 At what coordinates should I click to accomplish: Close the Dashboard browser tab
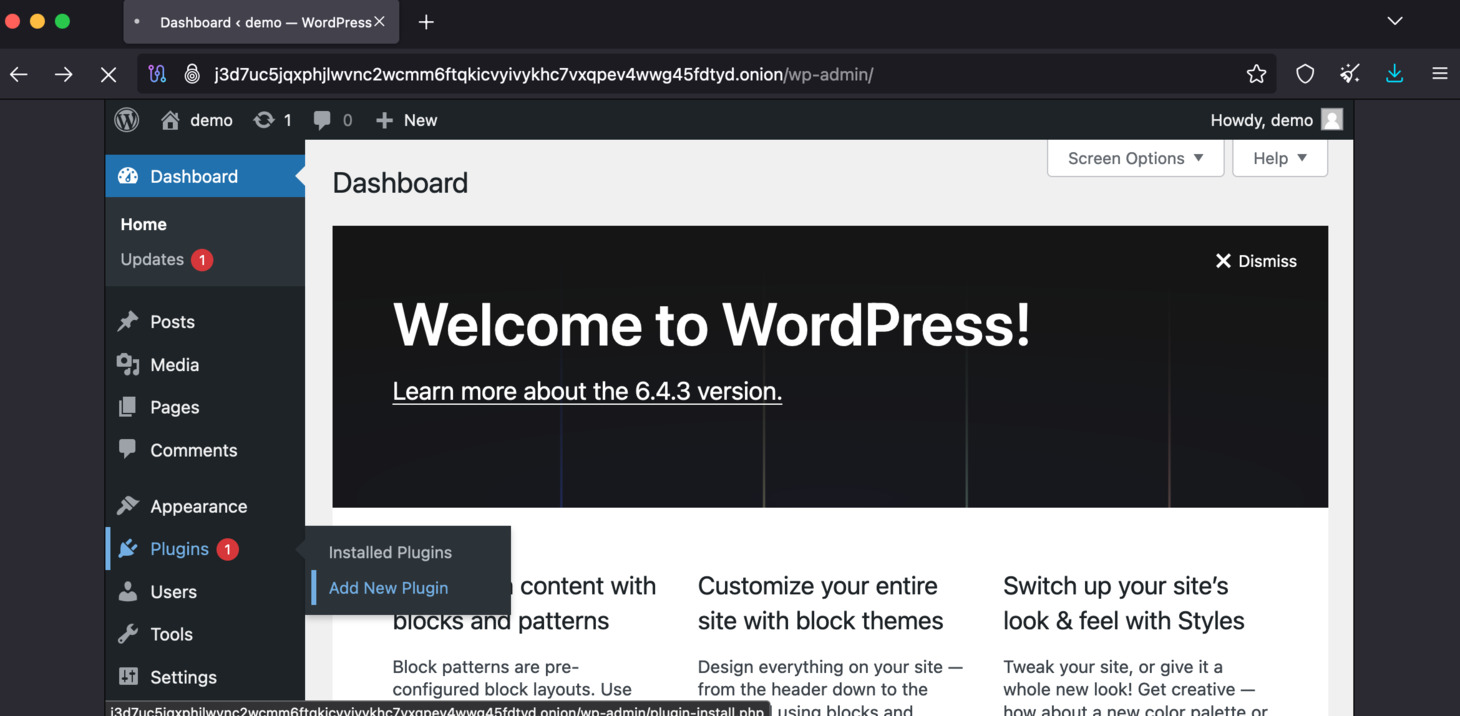point(379,22)
